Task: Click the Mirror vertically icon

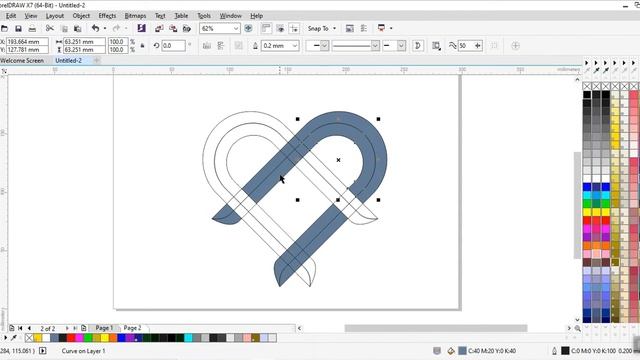Action: point(221,46)
